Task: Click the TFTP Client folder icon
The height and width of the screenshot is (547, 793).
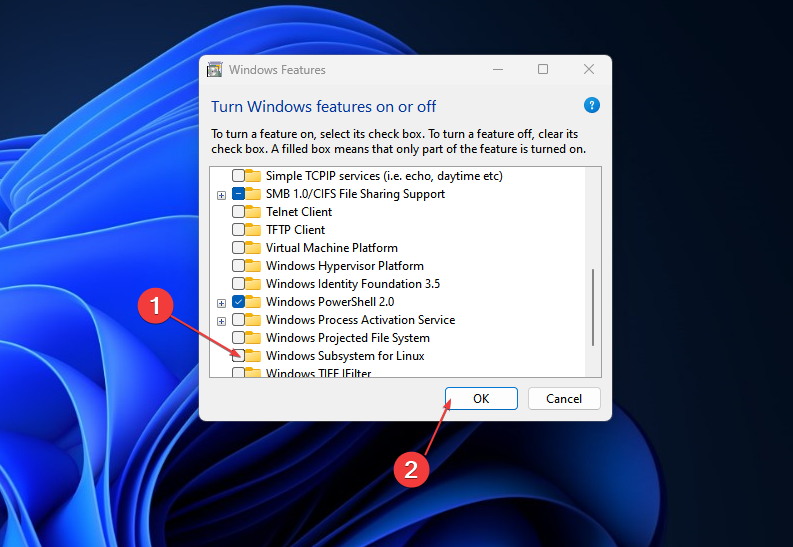Action: (253, 230)
